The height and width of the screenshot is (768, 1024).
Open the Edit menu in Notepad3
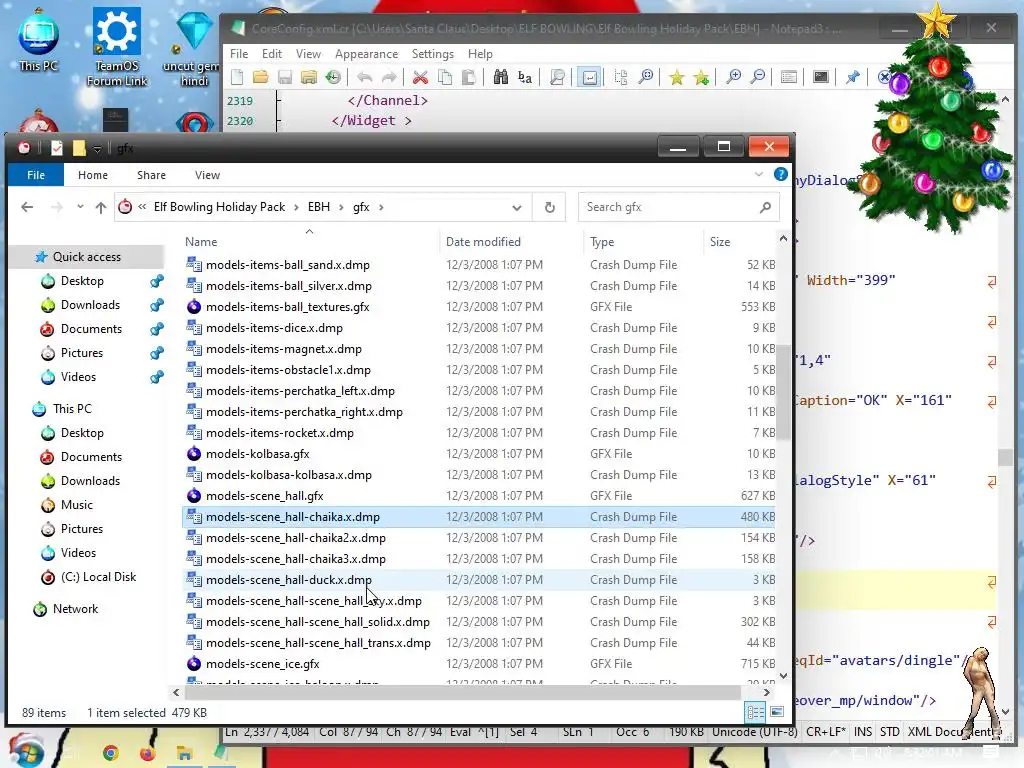coord(272,54)
